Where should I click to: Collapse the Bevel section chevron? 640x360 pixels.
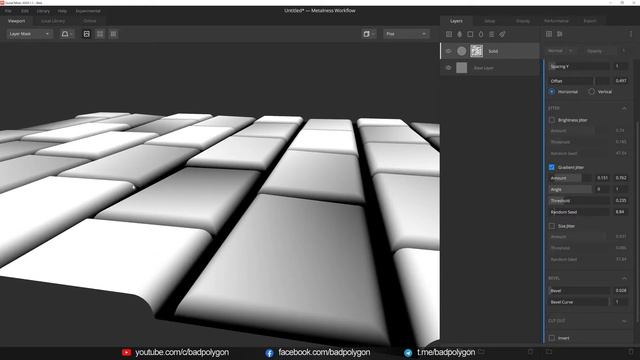[x=624, y=278]
